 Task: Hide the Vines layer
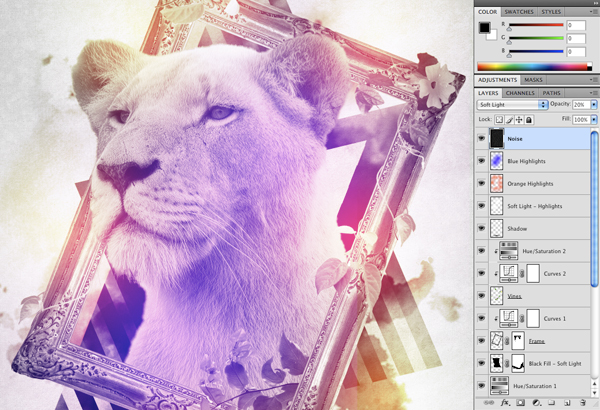click(481, 296)
